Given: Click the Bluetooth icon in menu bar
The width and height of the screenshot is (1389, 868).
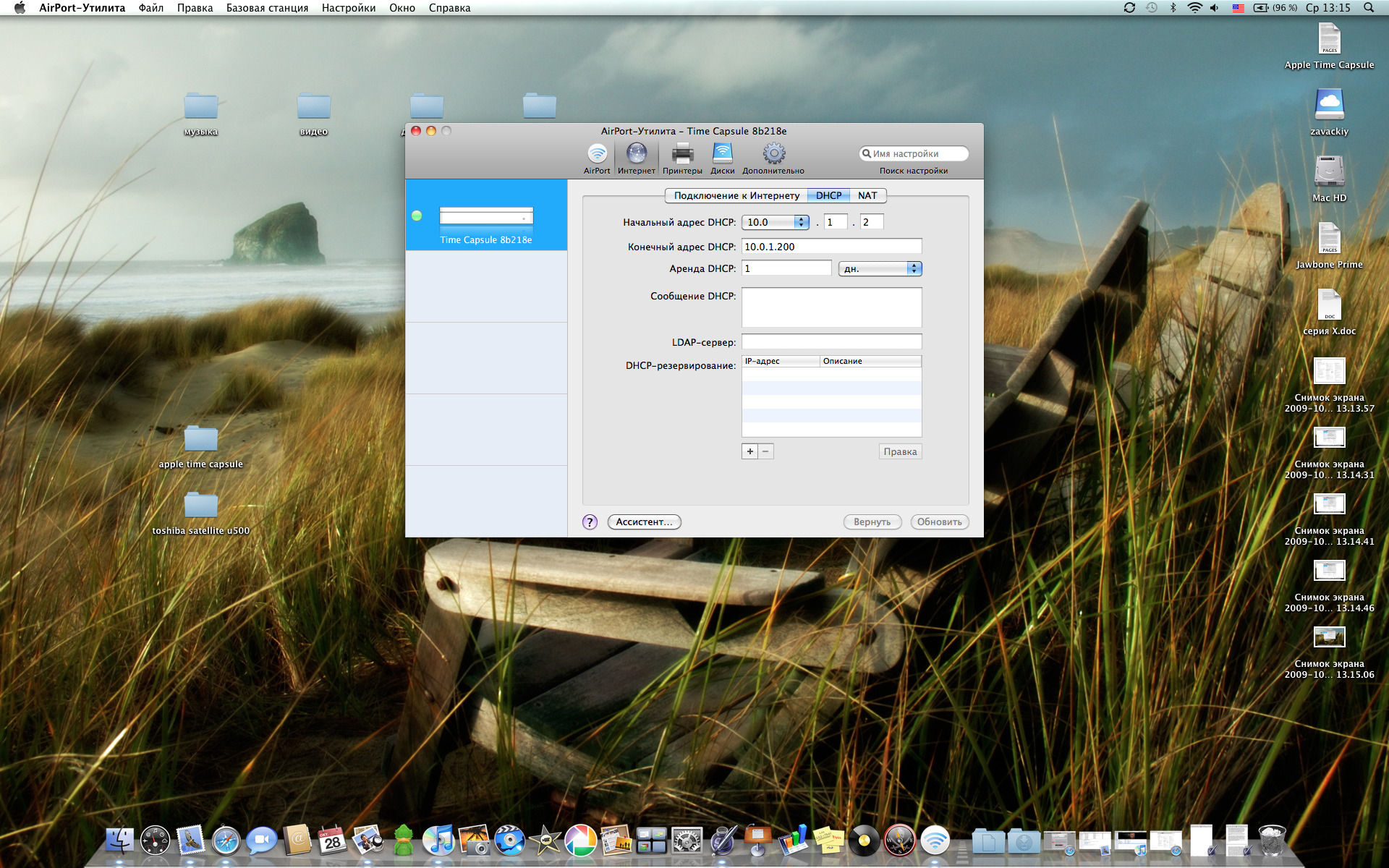Looking at the screenshot, I should pos(1173,8).
